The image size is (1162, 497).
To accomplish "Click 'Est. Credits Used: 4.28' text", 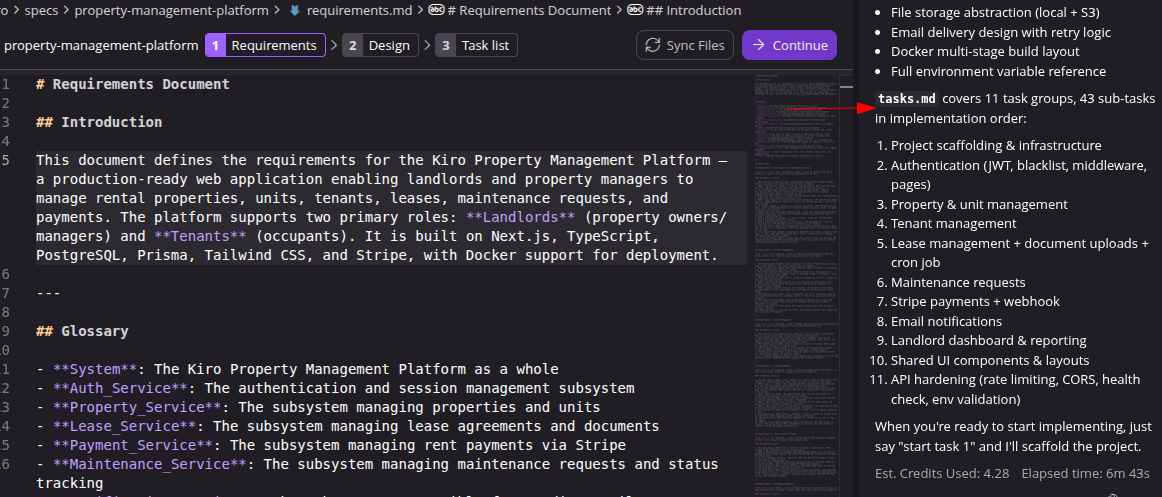I will click(x=941, y=473).
